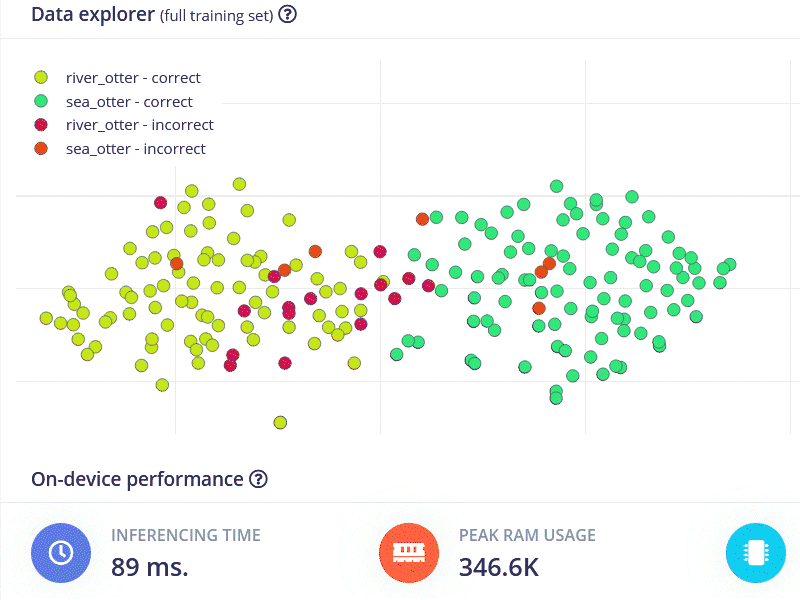The height and width of the screenshot is (600, 800).
Task: Click the yellow-green river_otter correct legend dot
Action: click(x=41, y=78)
